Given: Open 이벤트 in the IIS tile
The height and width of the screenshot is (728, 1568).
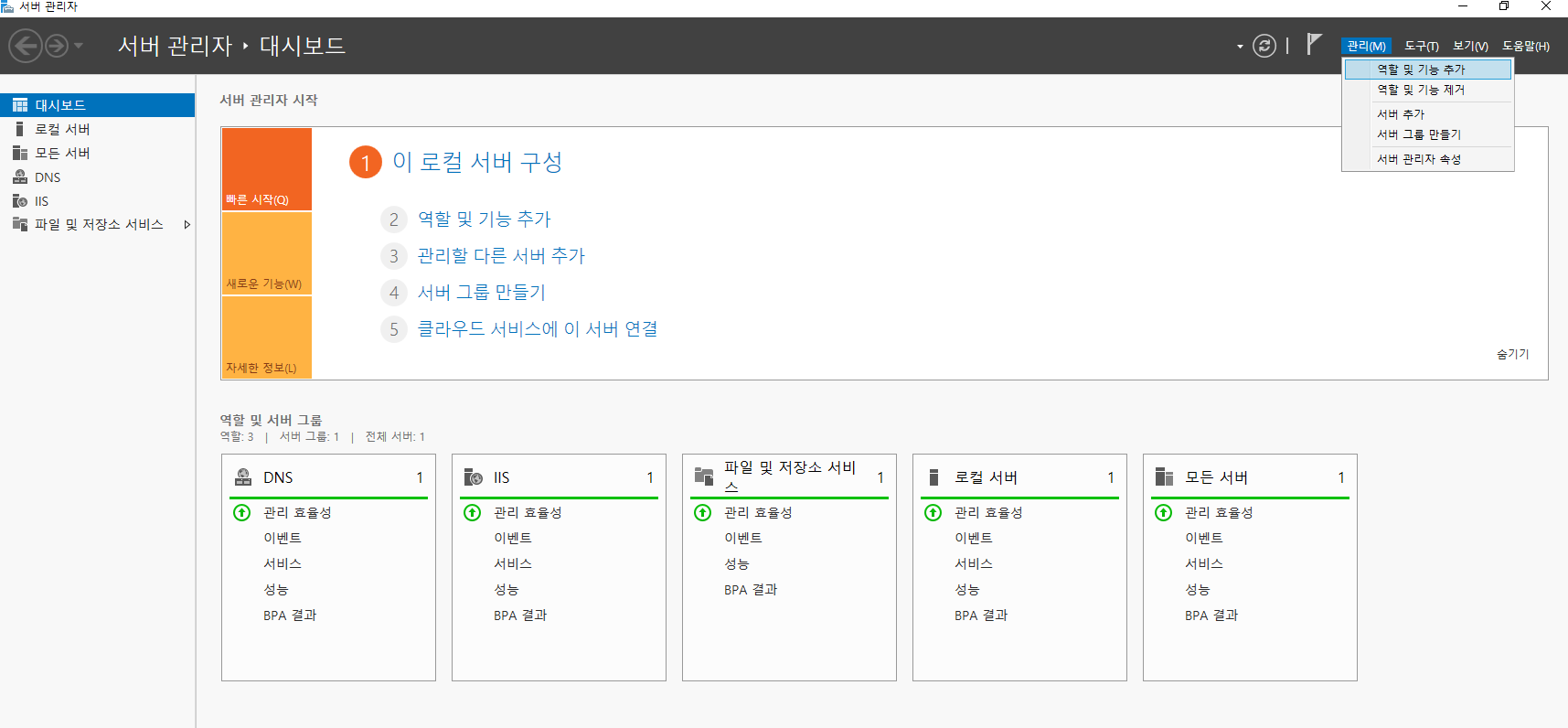Looking at the screenshot, I should pyautogui.click(x=513, y=539).
